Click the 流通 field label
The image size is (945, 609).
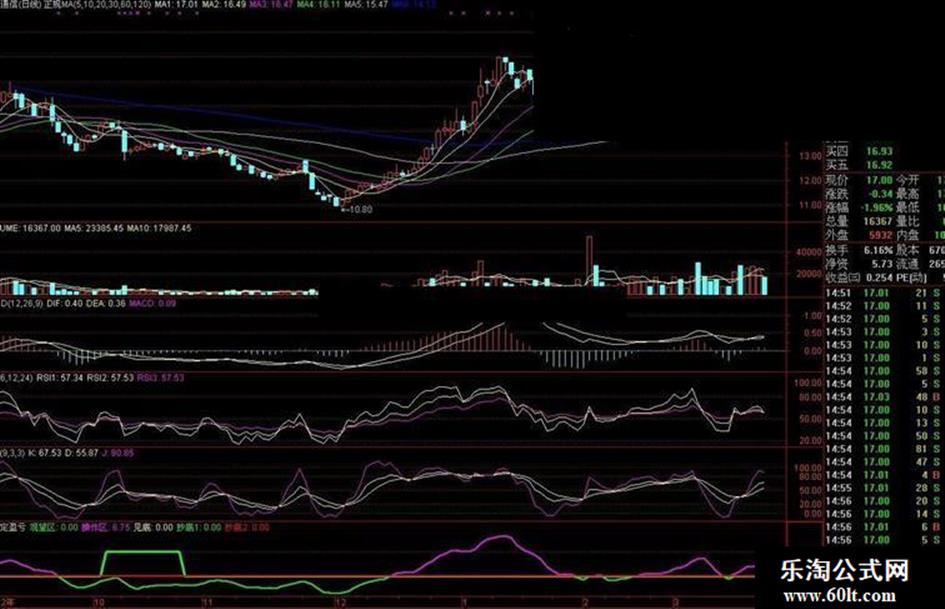click(x=908, y=263)
